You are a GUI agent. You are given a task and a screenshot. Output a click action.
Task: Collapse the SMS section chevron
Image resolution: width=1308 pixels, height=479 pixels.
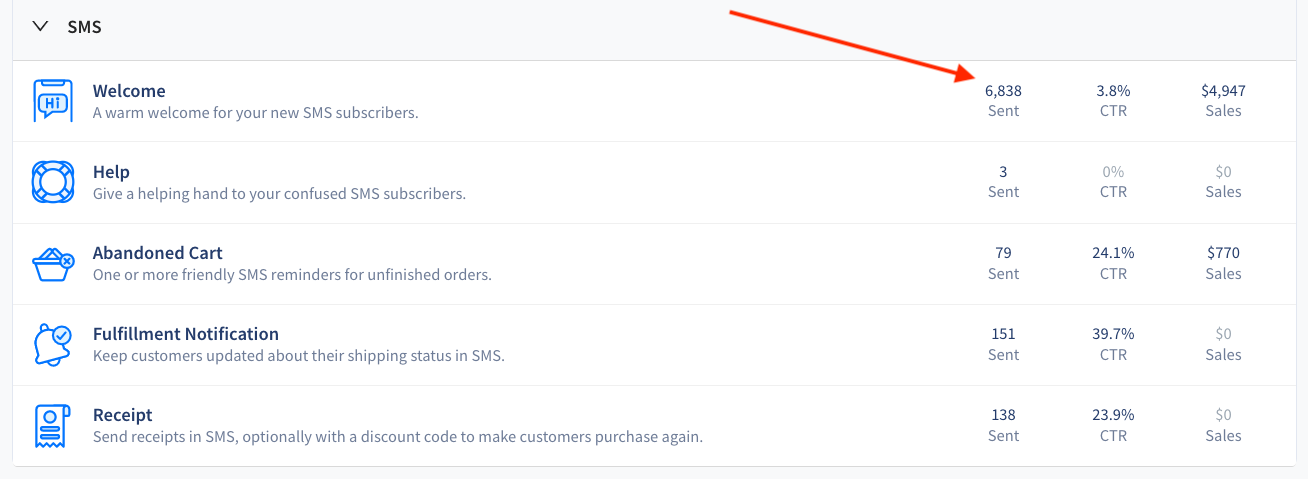41,27
